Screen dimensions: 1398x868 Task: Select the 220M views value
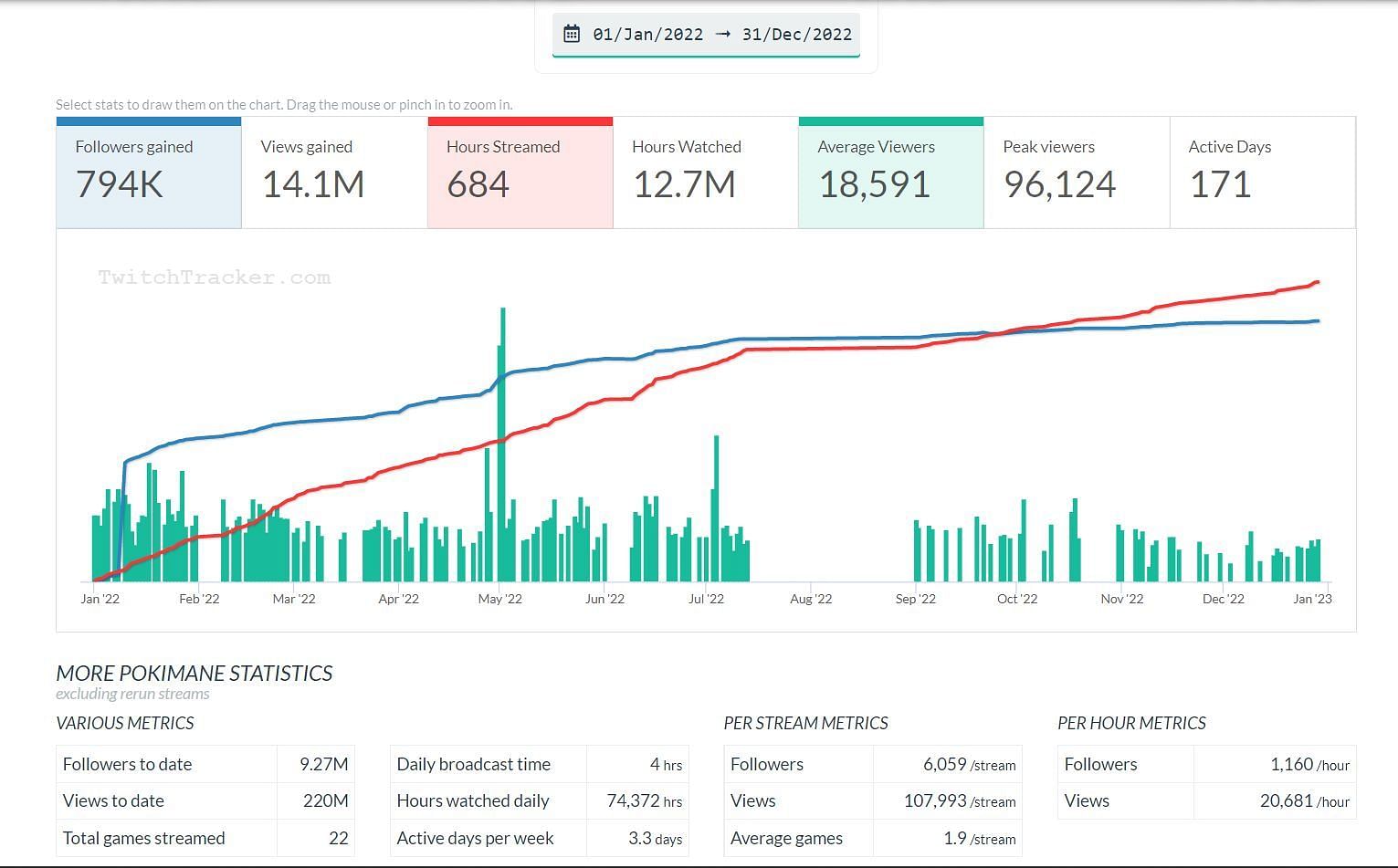[326, 800]
